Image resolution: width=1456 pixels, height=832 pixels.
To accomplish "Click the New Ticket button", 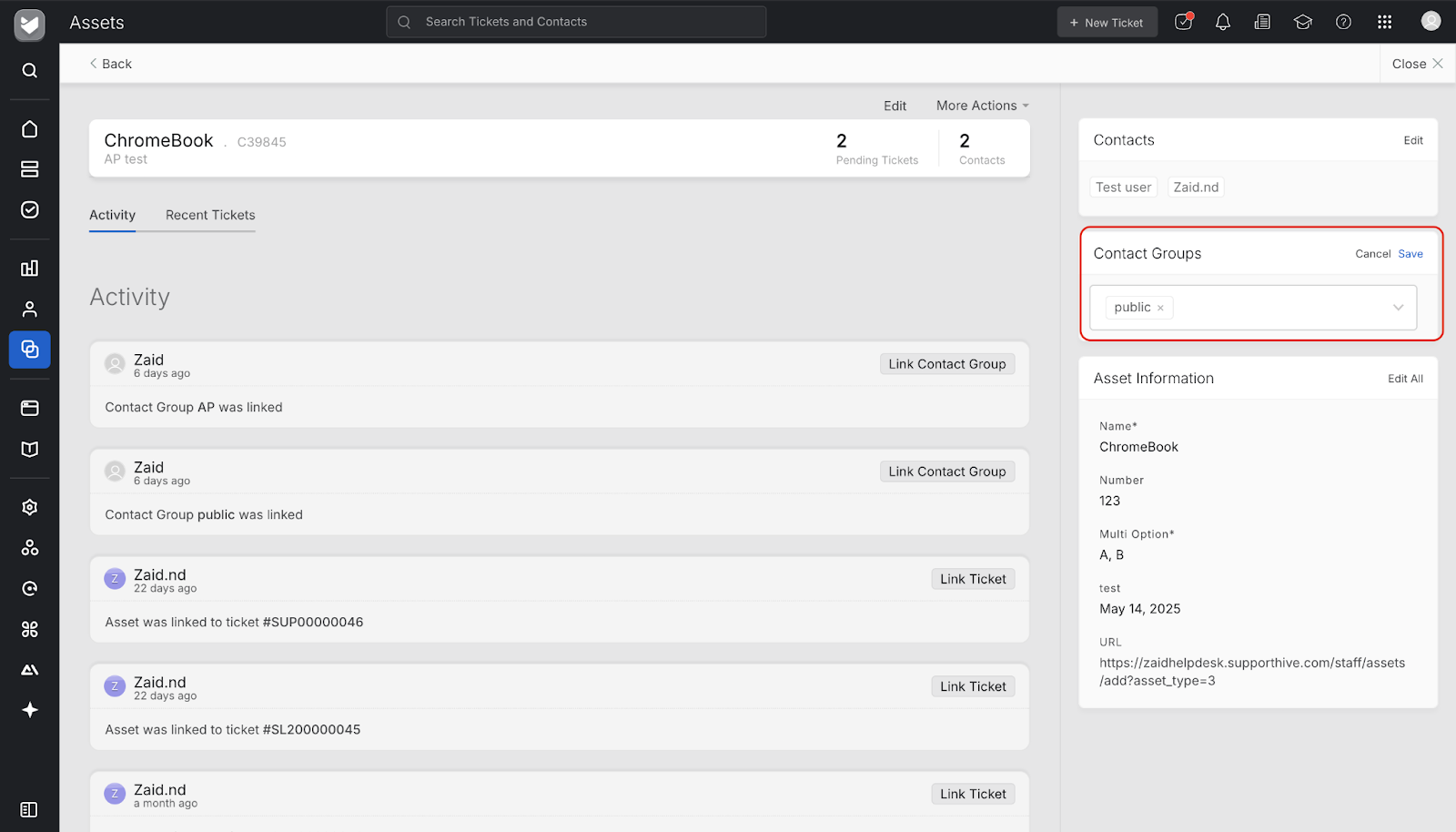I will (x=1107, y=23).
